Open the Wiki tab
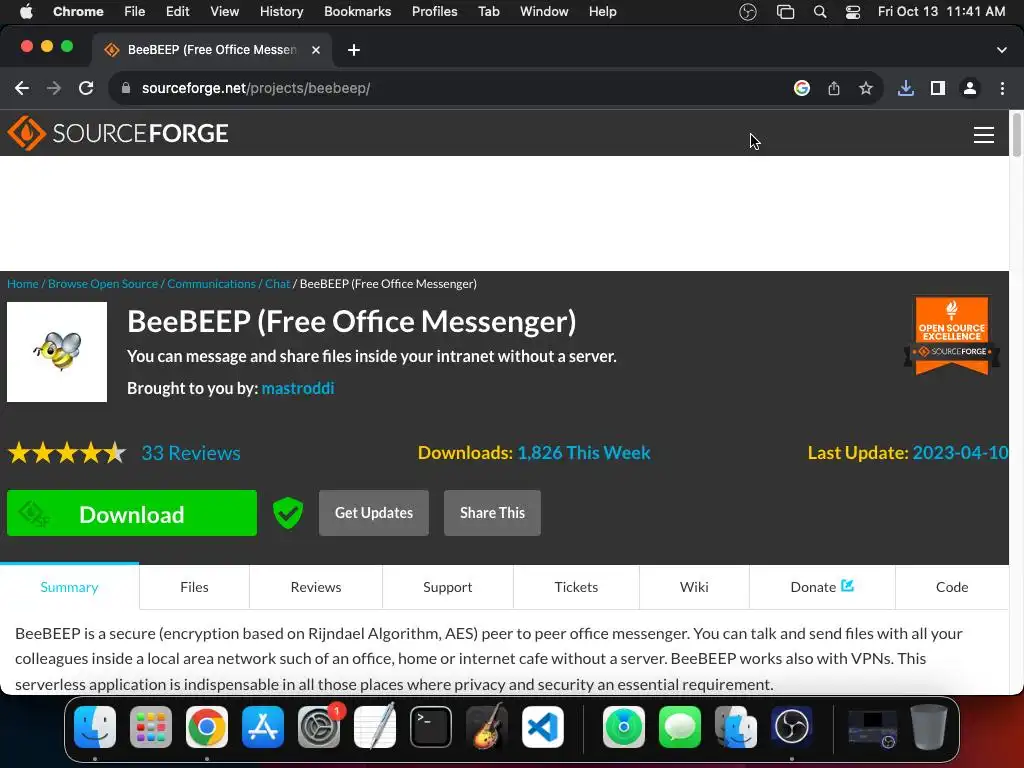Viewport: 1024px width, 768px height. pos(694,586)
